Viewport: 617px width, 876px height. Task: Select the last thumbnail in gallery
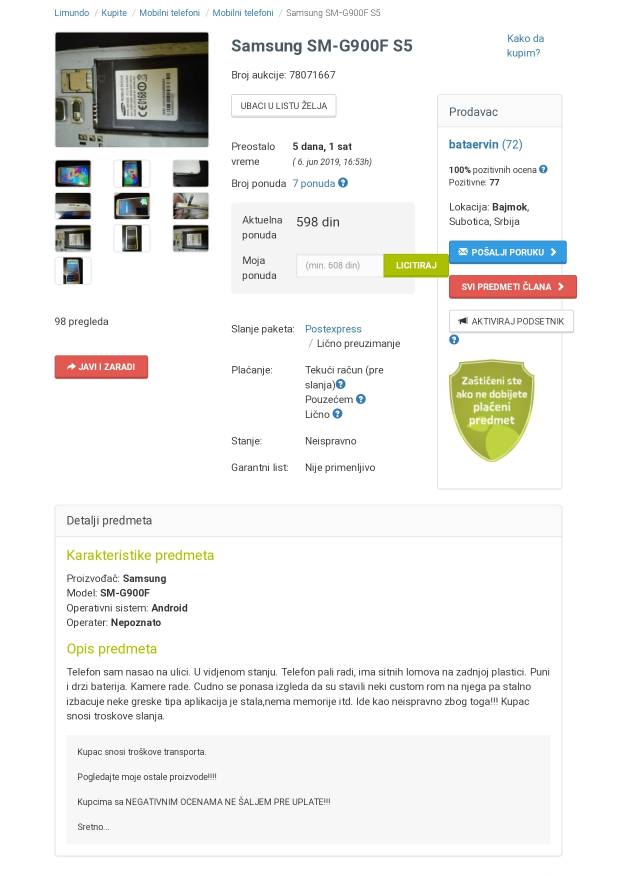click(x=73, y=271)
